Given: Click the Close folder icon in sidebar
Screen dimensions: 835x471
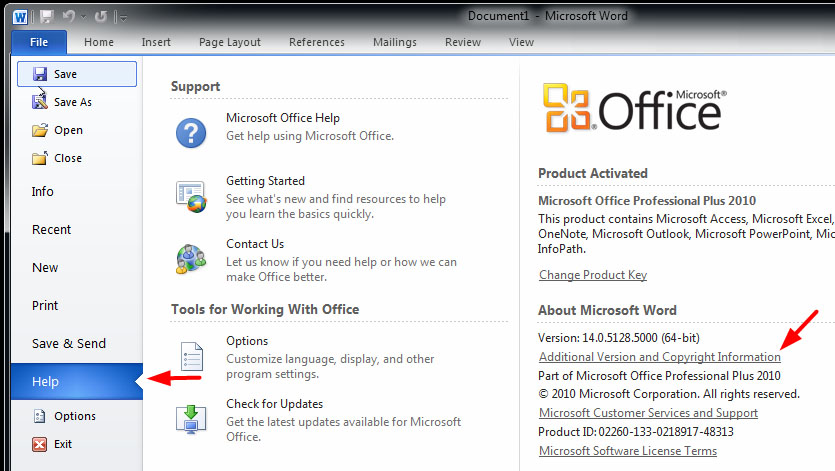Looking at the screenshot, I should click(39, 158).
